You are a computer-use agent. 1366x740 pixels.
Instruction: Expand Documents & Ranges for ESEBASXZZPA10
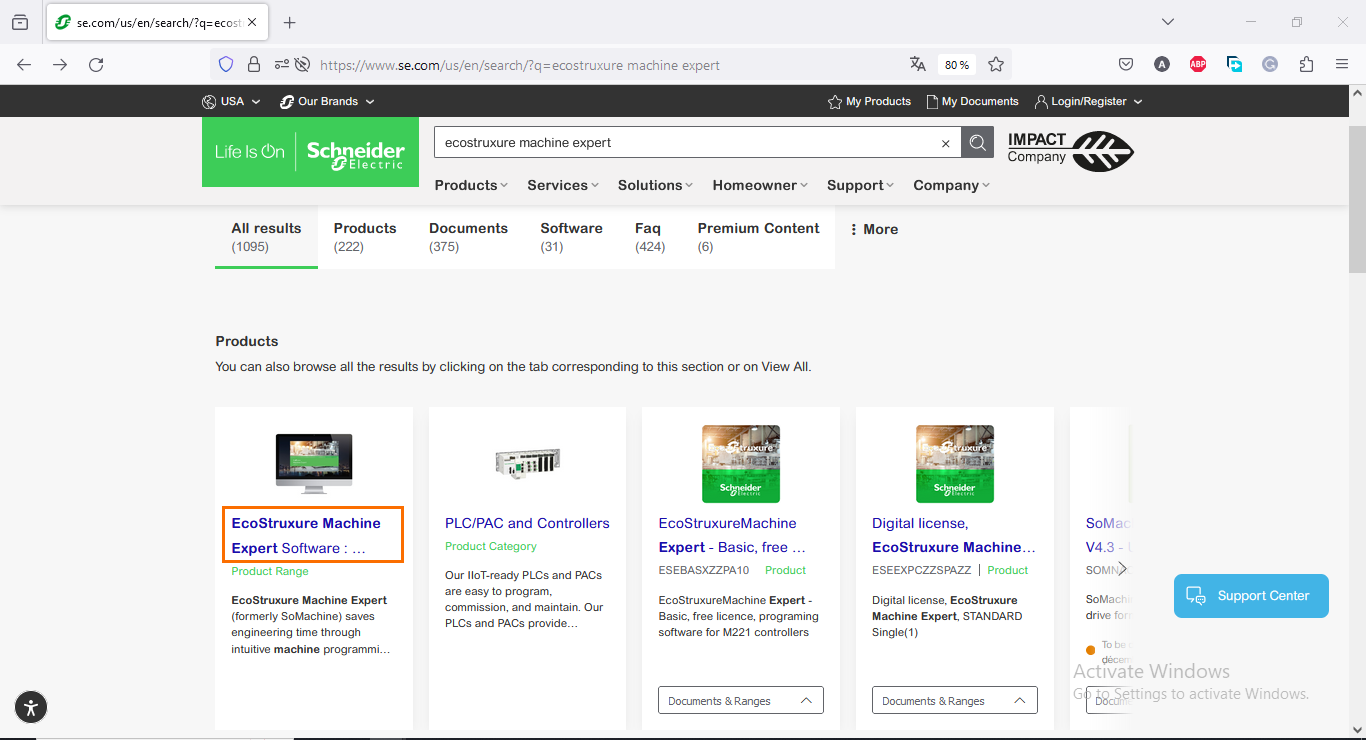pos(741,700)
